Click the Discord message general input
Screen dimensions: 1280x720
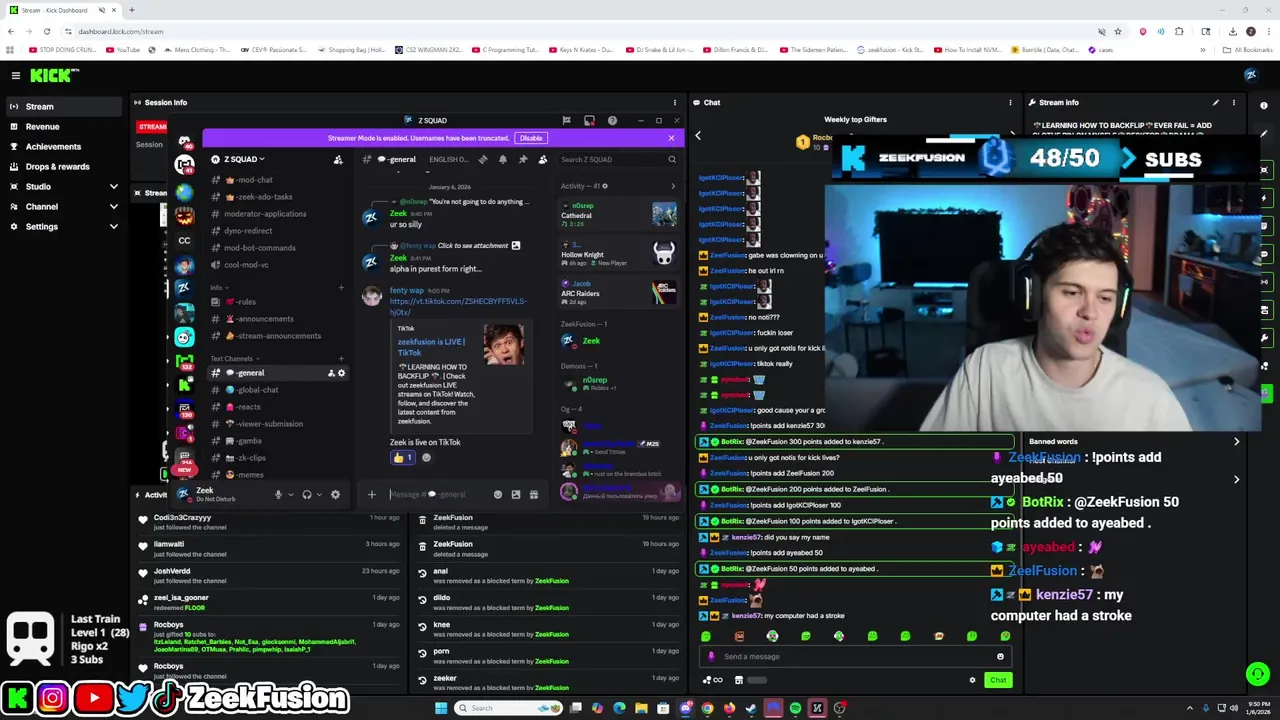(438, 494)
